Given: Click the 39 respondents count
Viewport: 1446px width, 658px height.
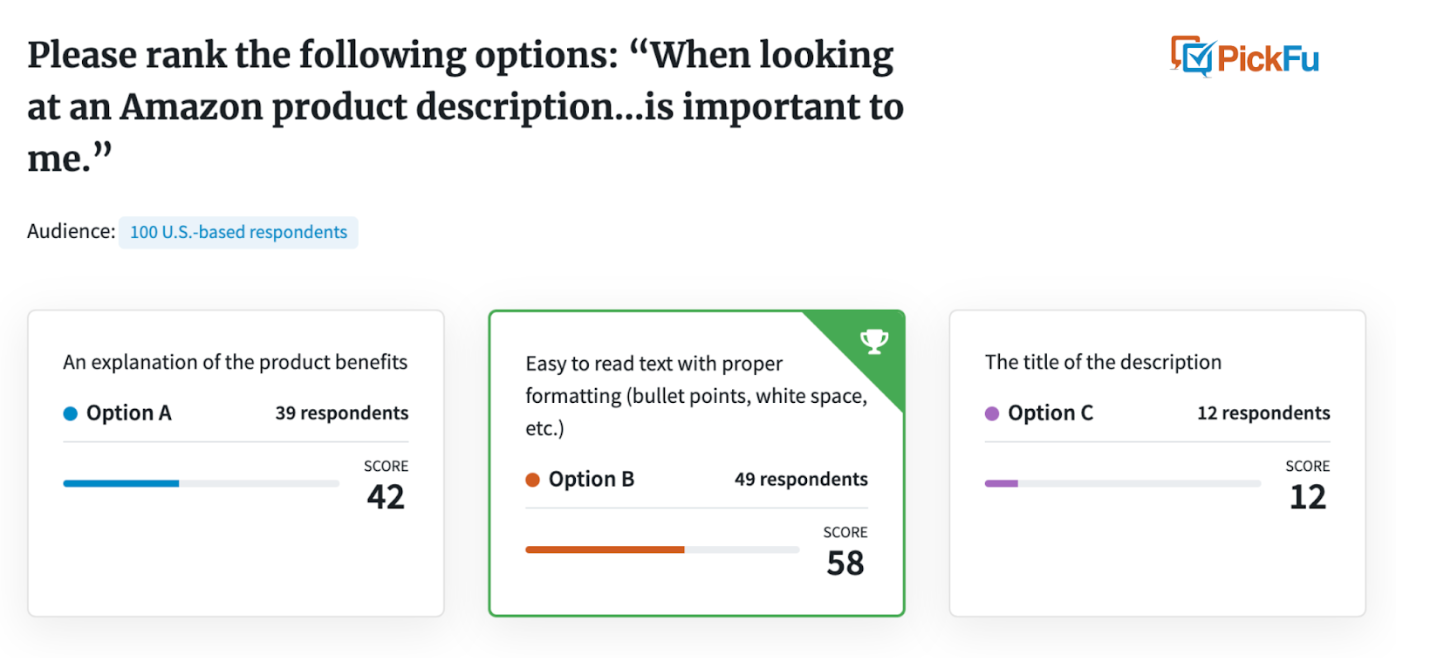Looking at the screenshot, I should tap(342, 413).
